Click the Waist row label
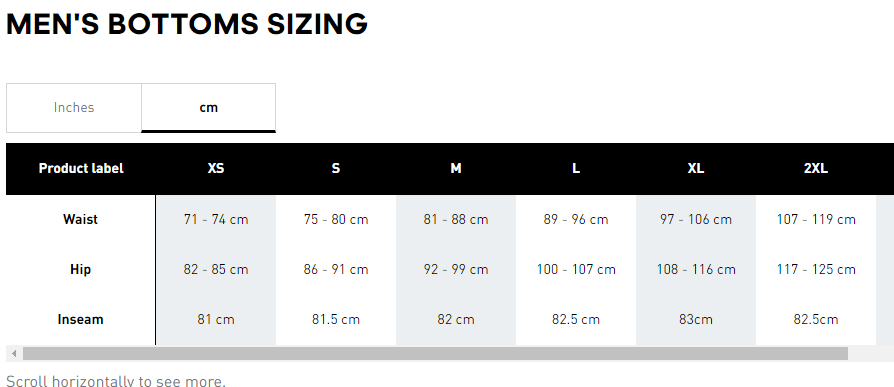Viewport: 894px width, 387px height. [x=80, y=219]
